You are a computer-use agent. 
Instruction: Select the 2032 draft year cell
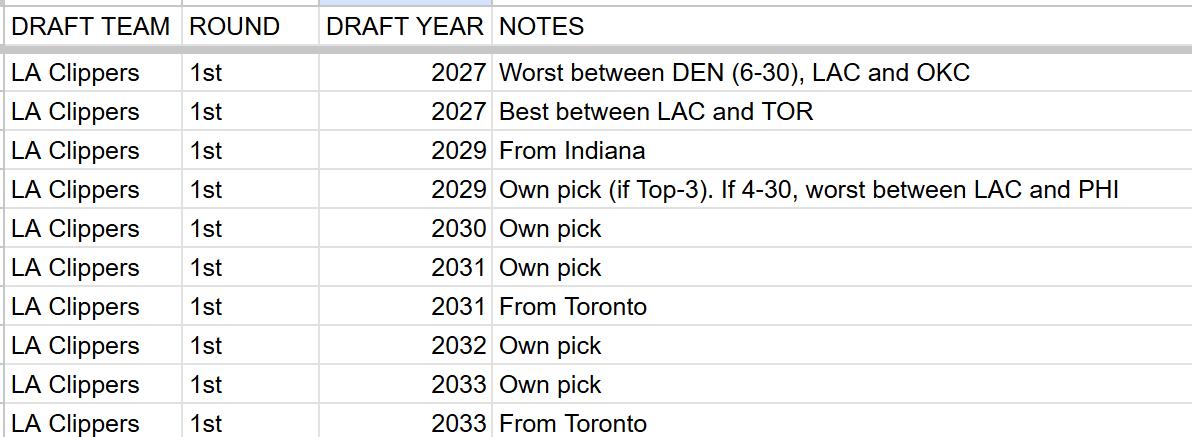point(406,346)
